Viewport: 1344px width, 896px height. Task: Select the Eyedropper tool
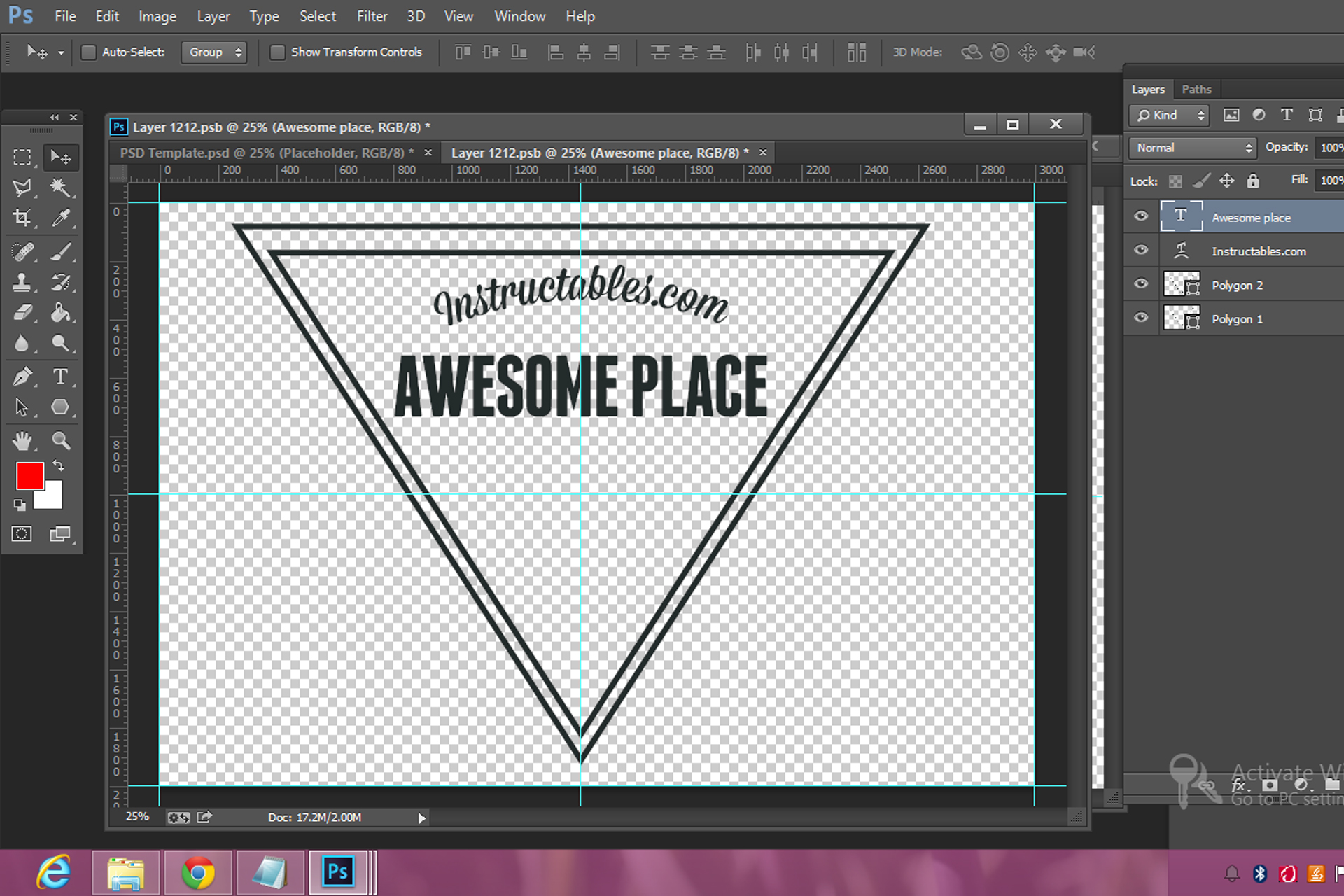click(61, 218)
